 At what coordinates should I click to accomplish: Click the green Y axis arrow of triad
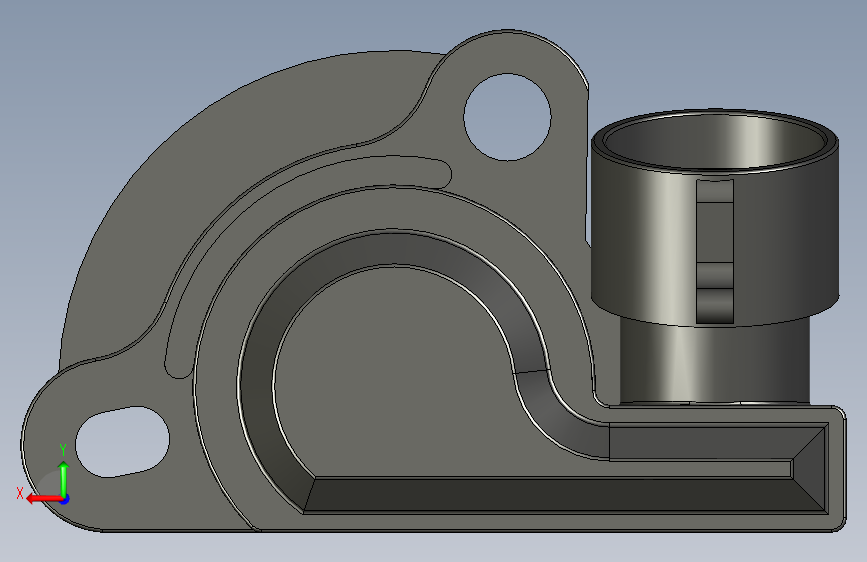point(63,478)
